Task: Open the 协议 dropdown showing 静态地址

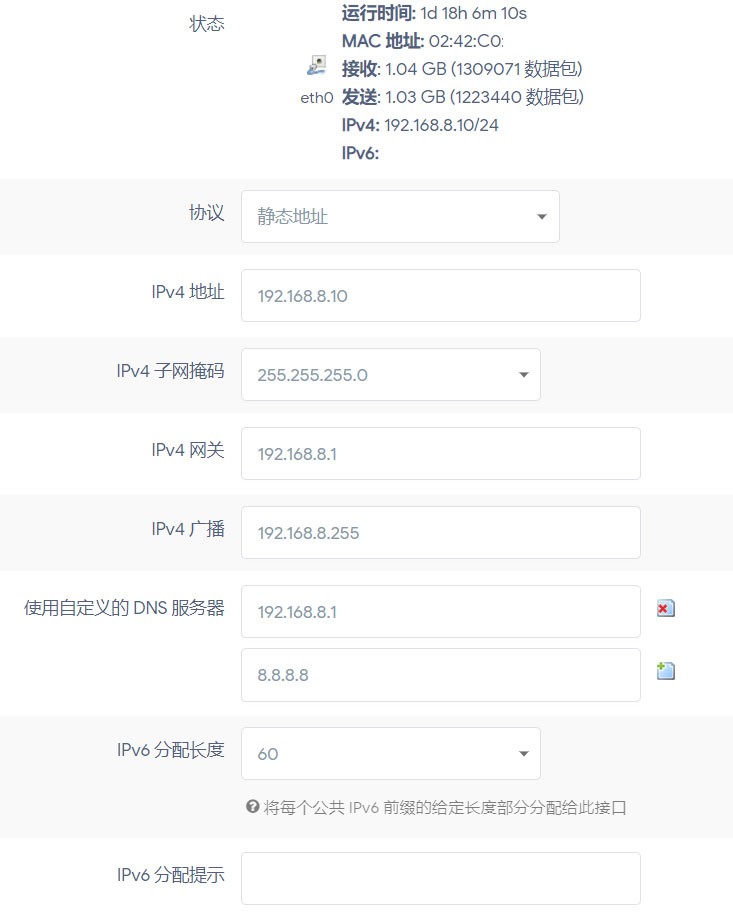Action: pyautogui.click(x=400, y=216)
